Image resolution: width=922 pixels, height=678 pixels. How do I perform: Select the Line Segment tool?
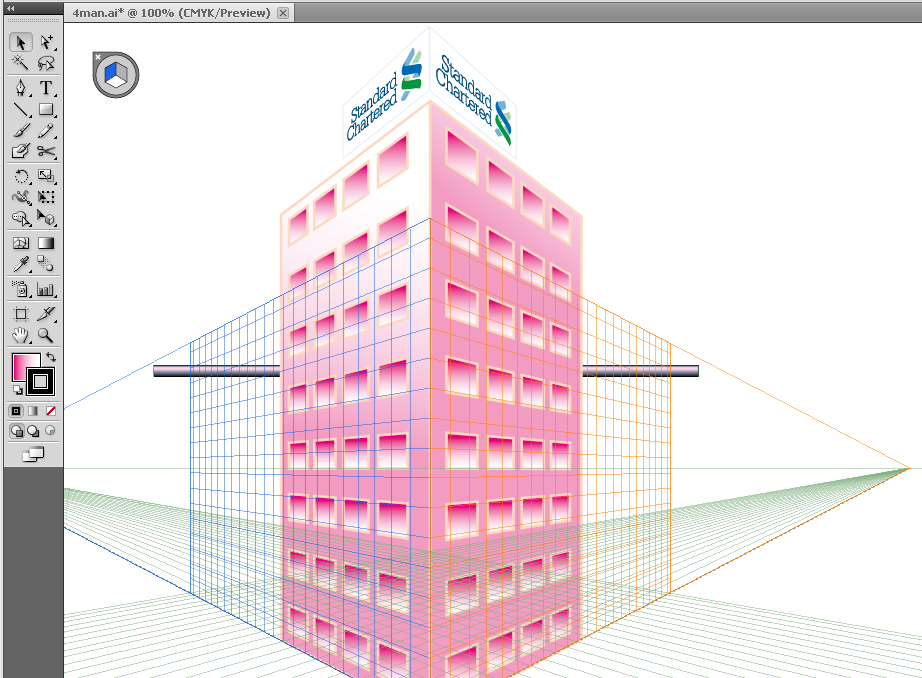(x=21, y=109)
